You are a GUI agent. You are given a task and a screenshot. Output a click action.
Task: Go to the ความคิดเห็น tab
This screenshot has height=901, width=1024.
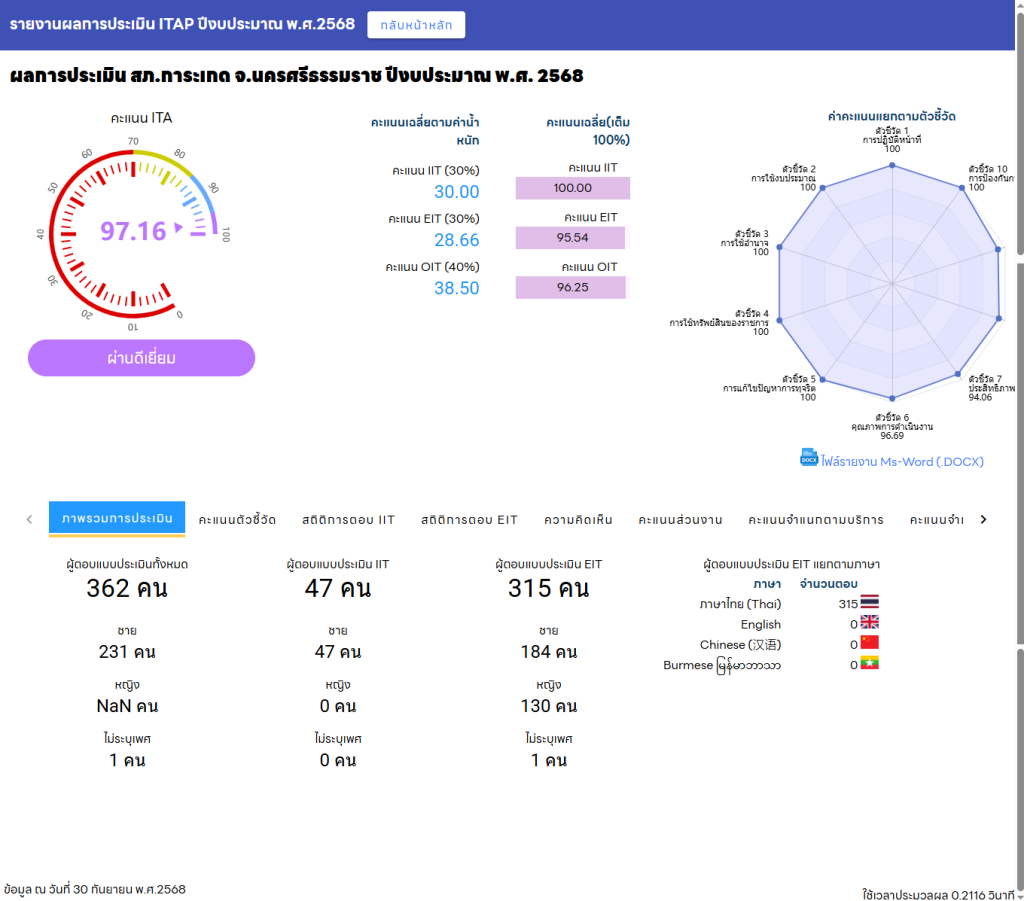point(578,519)
